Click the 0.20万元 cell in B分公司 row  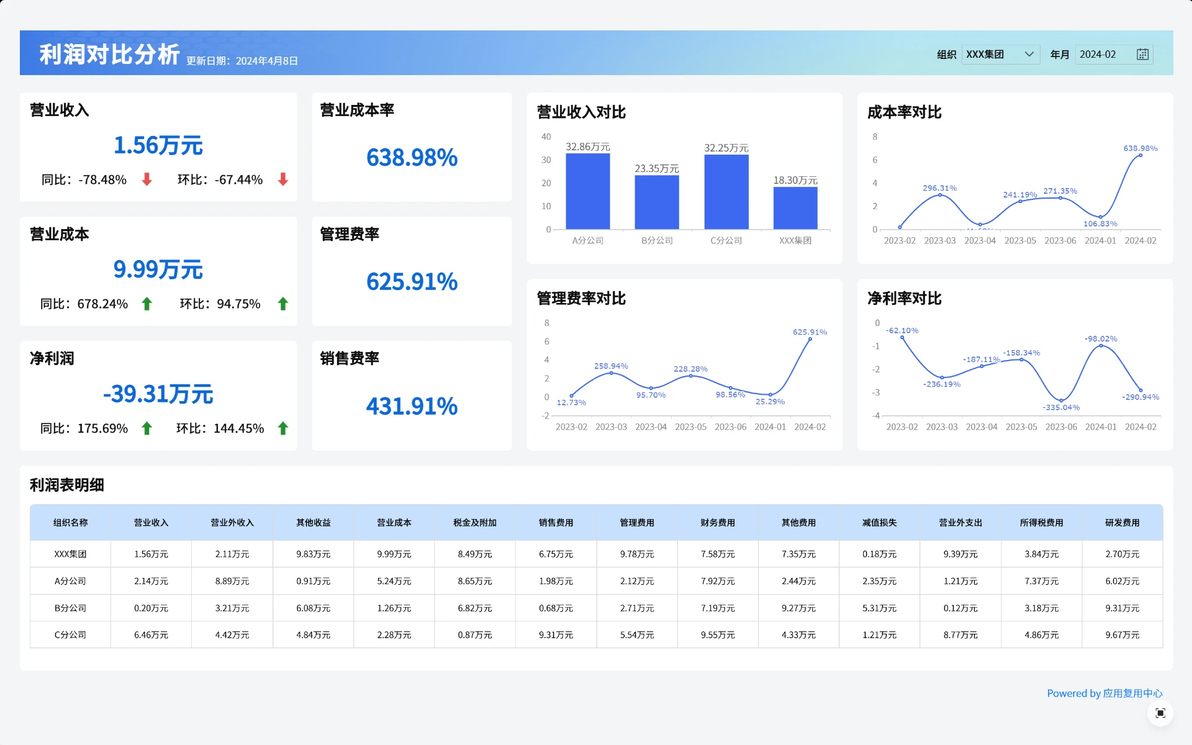(151, 608)
